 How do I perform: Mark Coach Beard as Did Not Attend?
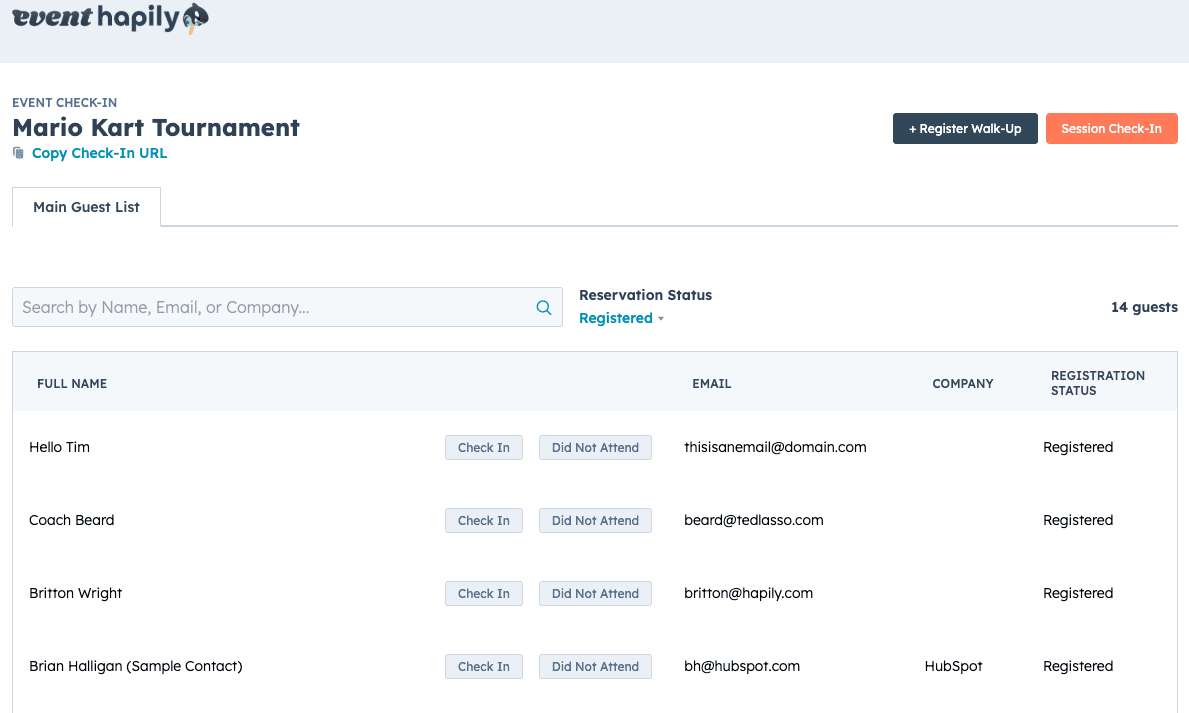point(595,521)
